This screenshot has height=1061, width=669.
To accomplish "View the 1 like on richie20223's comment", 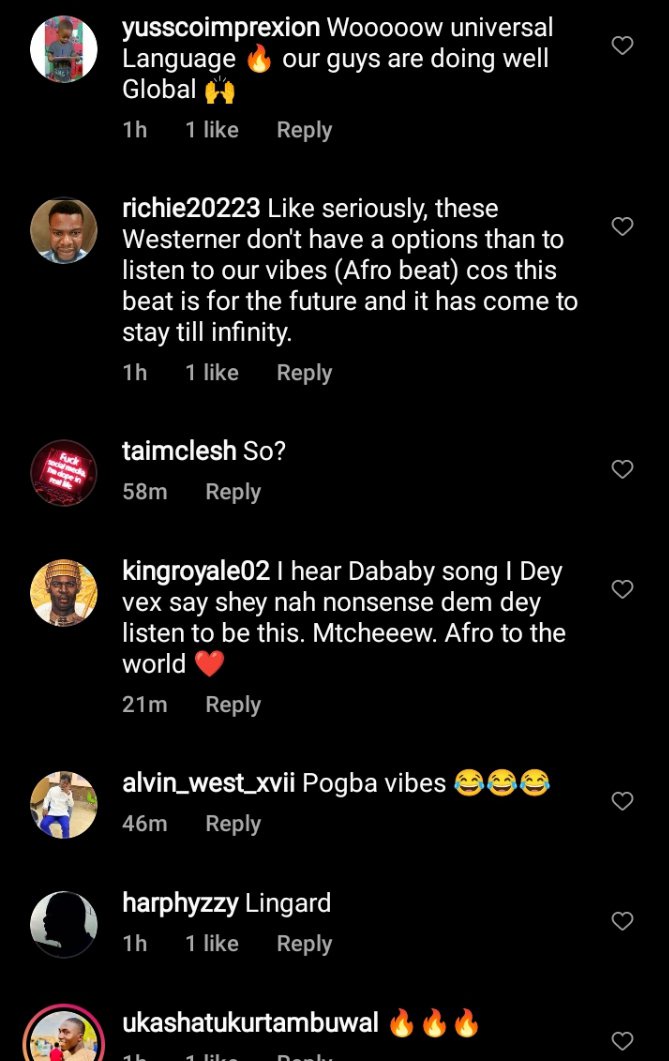I will (212, 373).
